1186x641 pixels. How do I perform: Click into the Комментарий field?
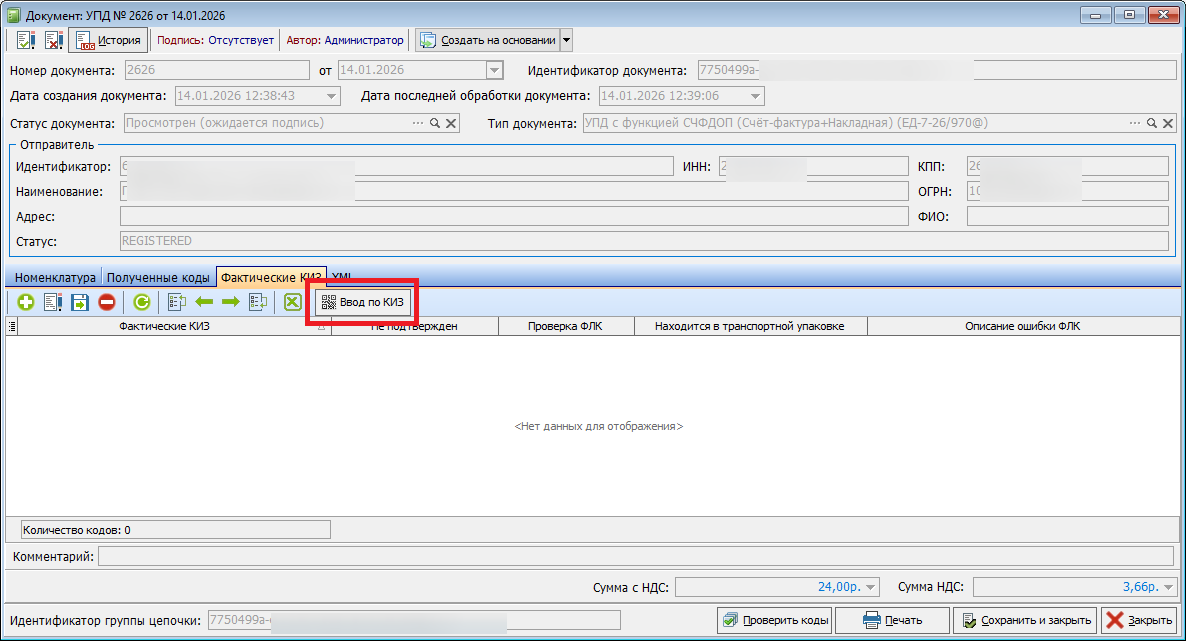pos(635,556)
